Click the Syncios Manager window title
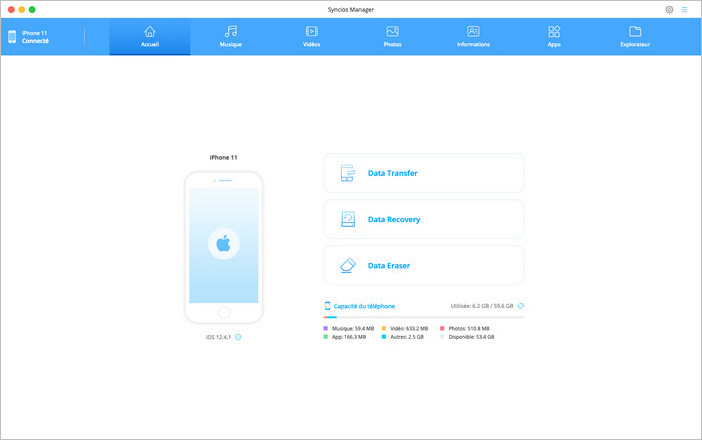Screen dimensions: 702x440 pyautogui.click(x=351, y=9)
